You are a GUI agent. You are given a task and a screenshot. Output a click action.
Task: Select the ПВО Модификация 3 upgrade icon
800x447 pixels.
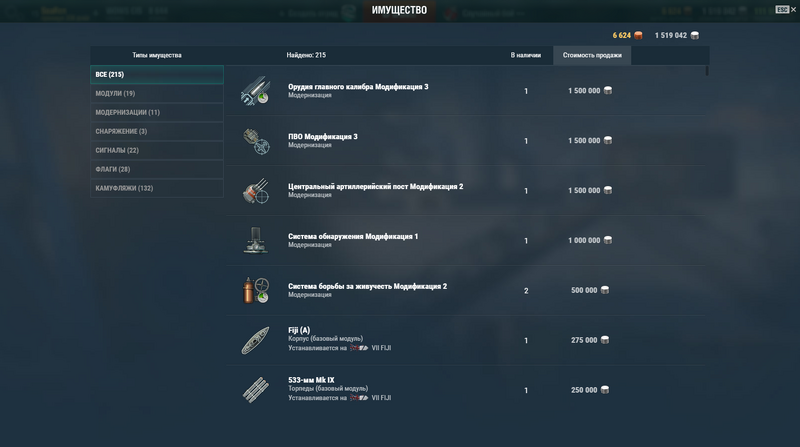pos(256,141)
